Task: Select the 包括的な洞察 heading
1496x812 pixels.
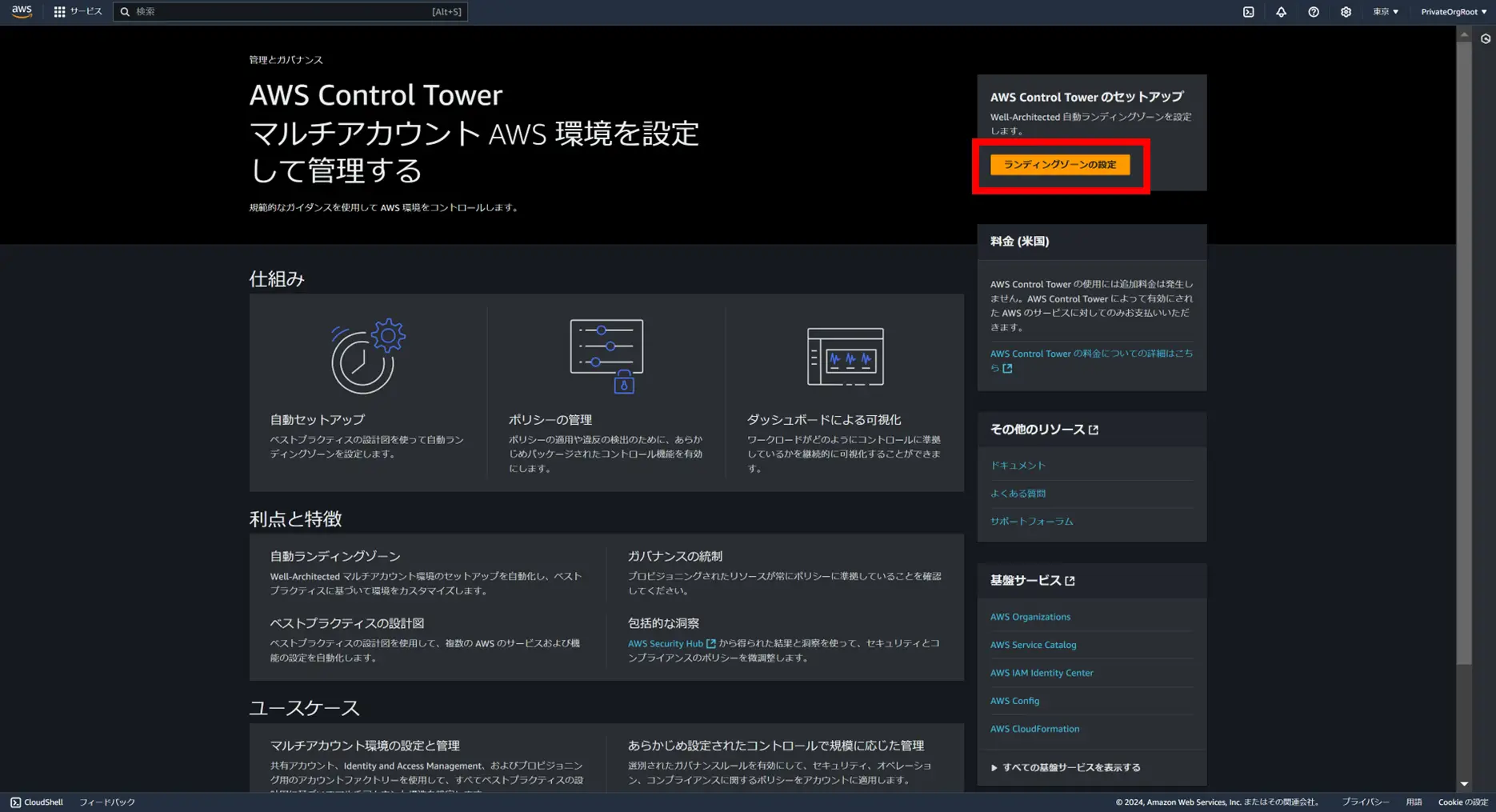Action: coord(663,623)
